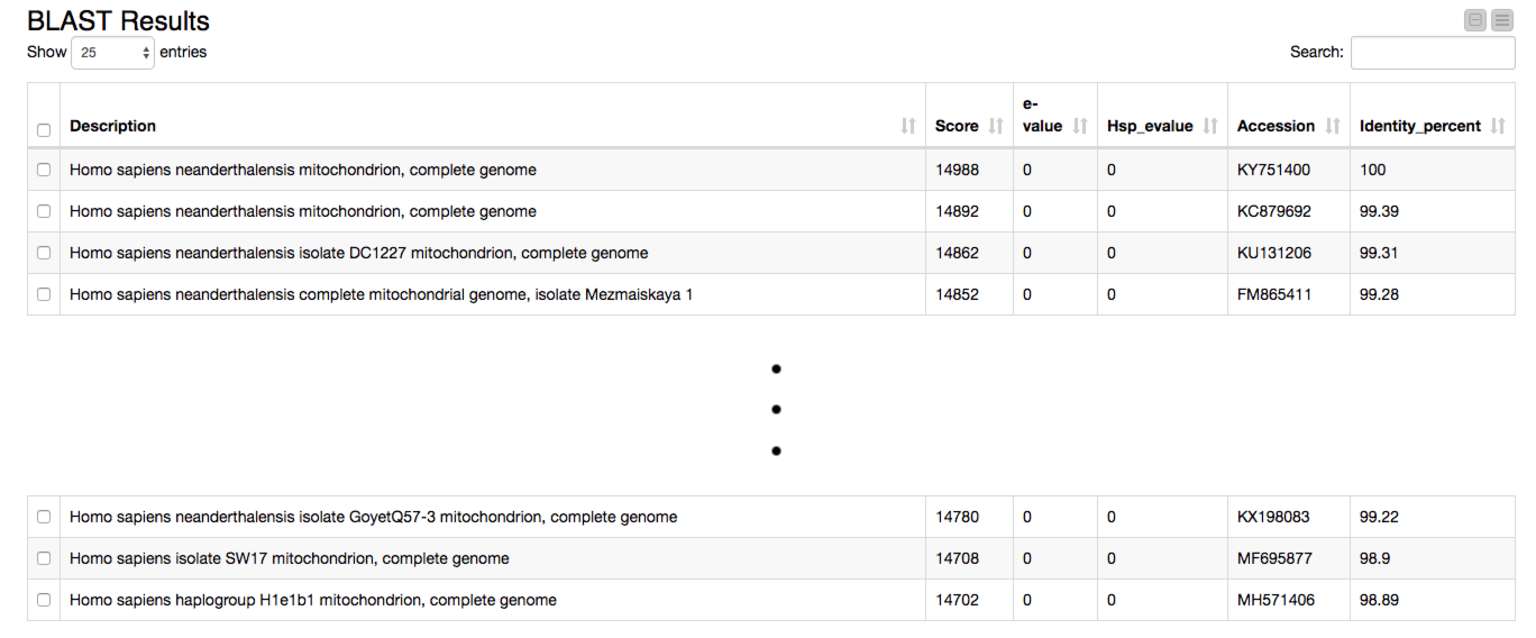This screenshot has width=1536, height=638.
Task: Check the row with accession KY751400
Action: point(43,170)
